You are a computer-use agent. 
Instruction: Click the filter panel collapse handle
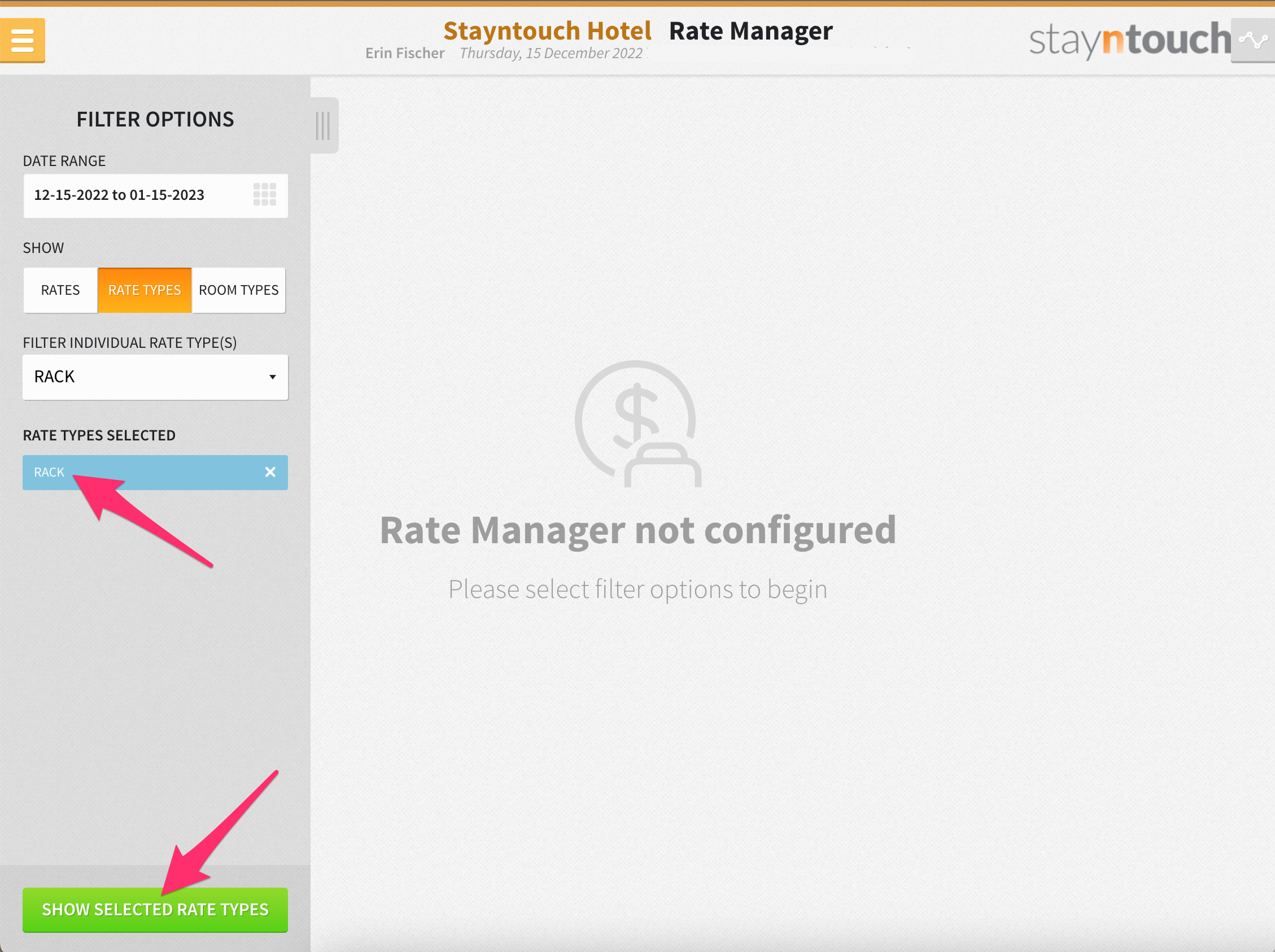pos(323,125)
